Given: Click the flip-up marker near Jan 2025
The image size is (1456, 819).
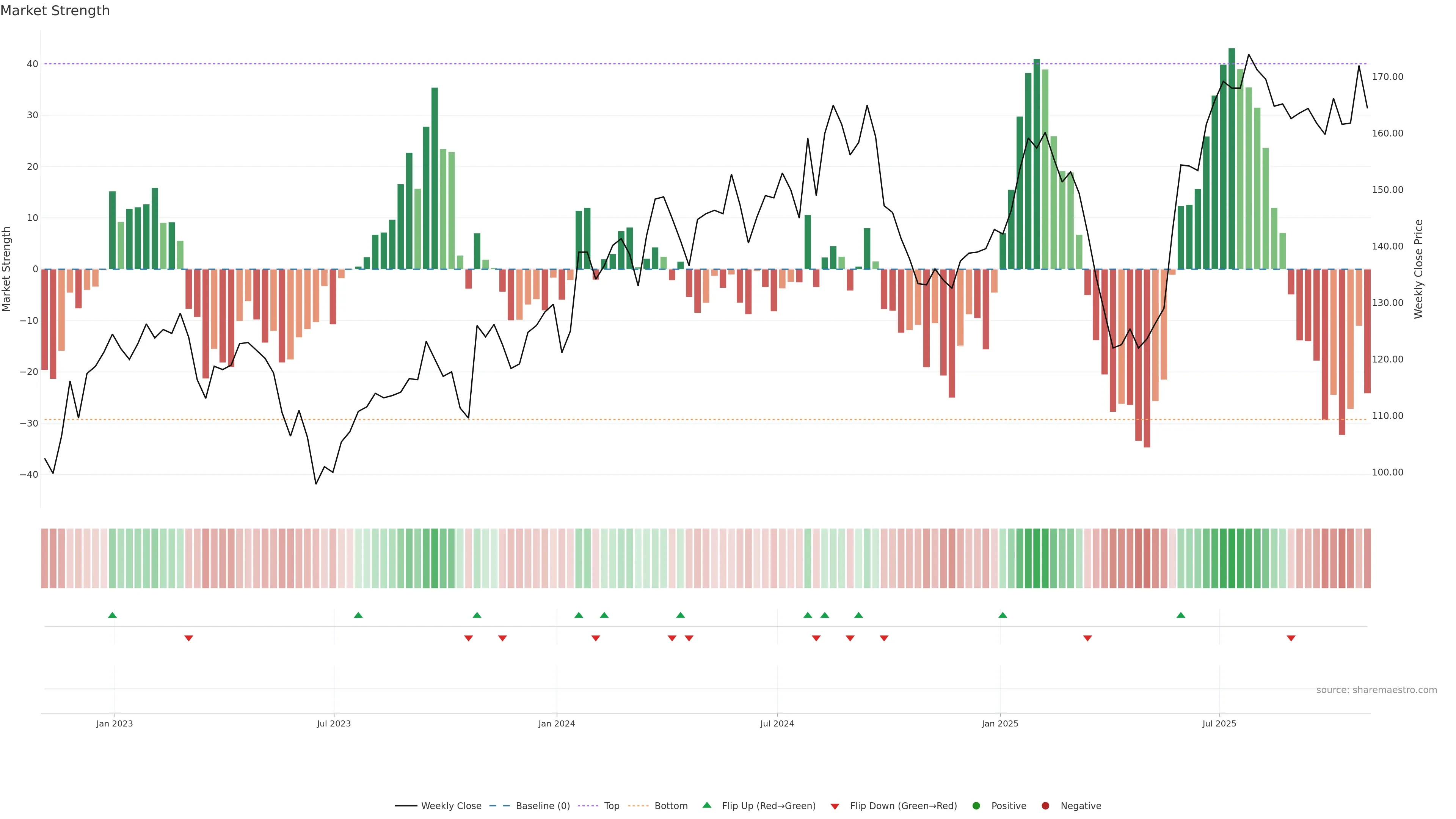Looking at the screenshot, I should pos(1003,615).
